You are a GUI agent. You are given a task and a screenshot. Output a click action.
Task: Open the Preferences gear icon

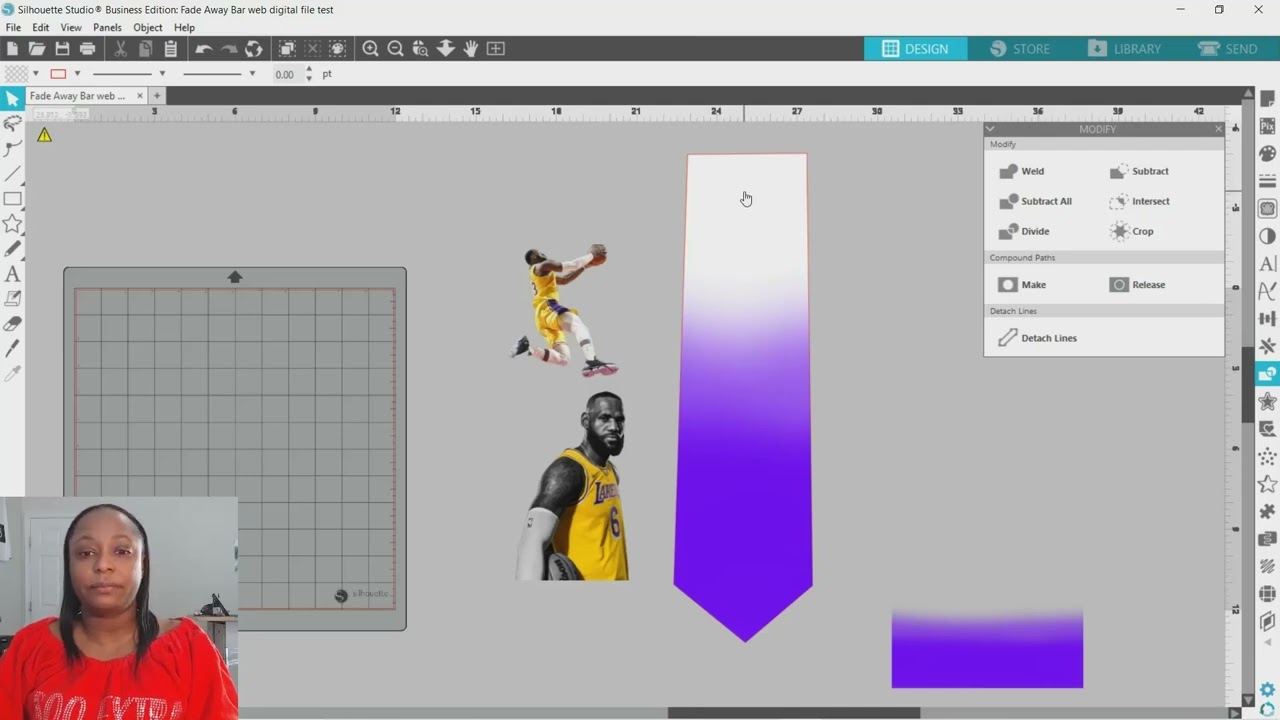pyautogui.click(x=1268, y=691)
